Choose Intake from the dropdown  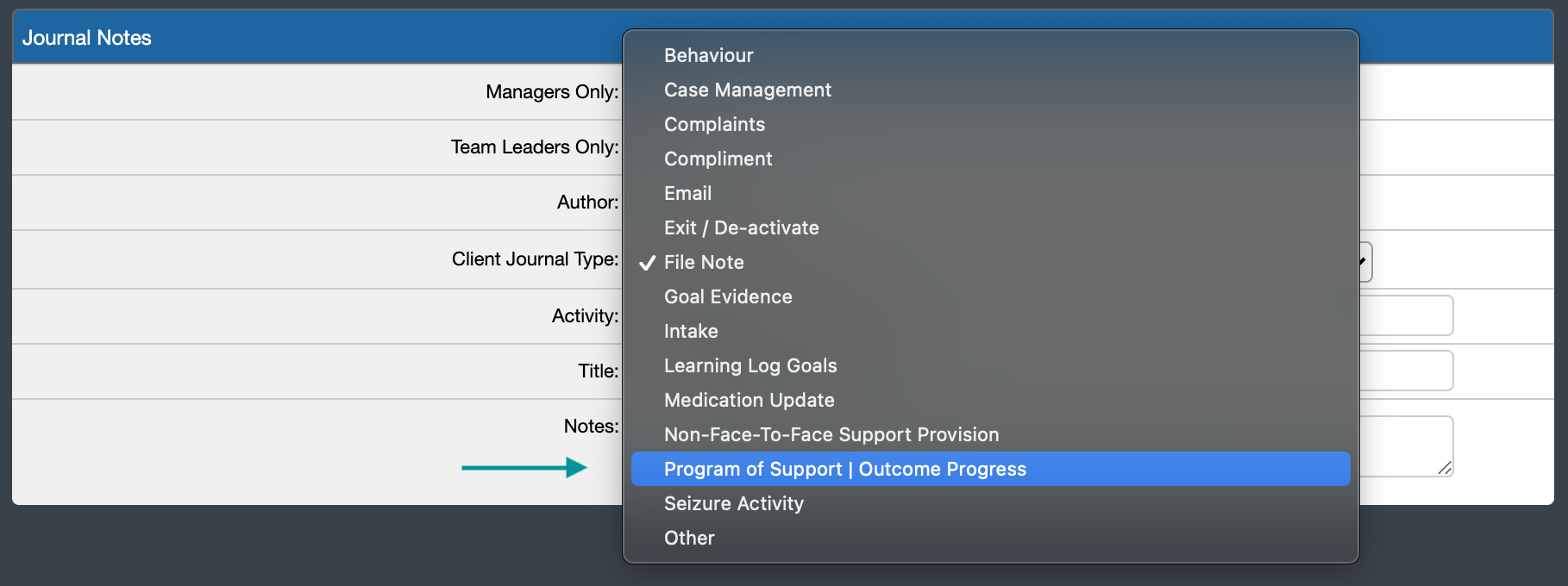pos(690,331)
